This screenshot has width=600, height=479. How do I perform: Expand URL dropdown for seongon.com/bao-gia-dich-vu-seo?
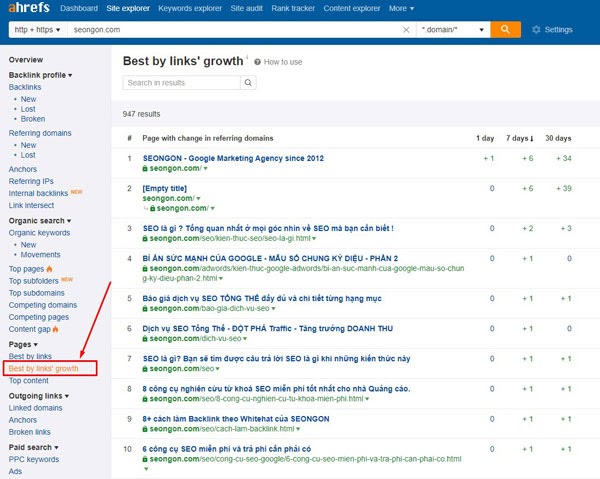pyautogui.click(x=273, y=309)
